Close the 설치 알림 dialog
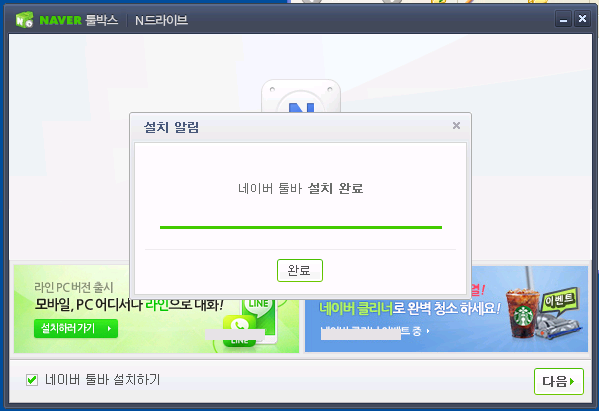This screenshot has width=599, height=411. tap(456, 126)
